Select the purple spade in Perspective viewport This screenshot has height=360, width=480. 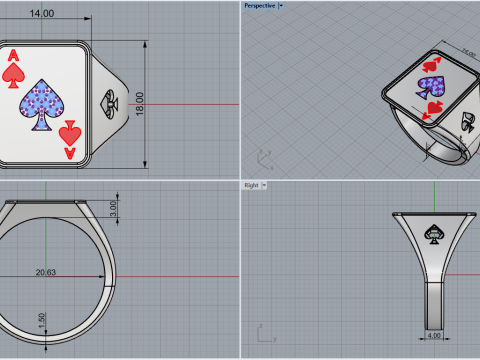(x=431, y=87)
